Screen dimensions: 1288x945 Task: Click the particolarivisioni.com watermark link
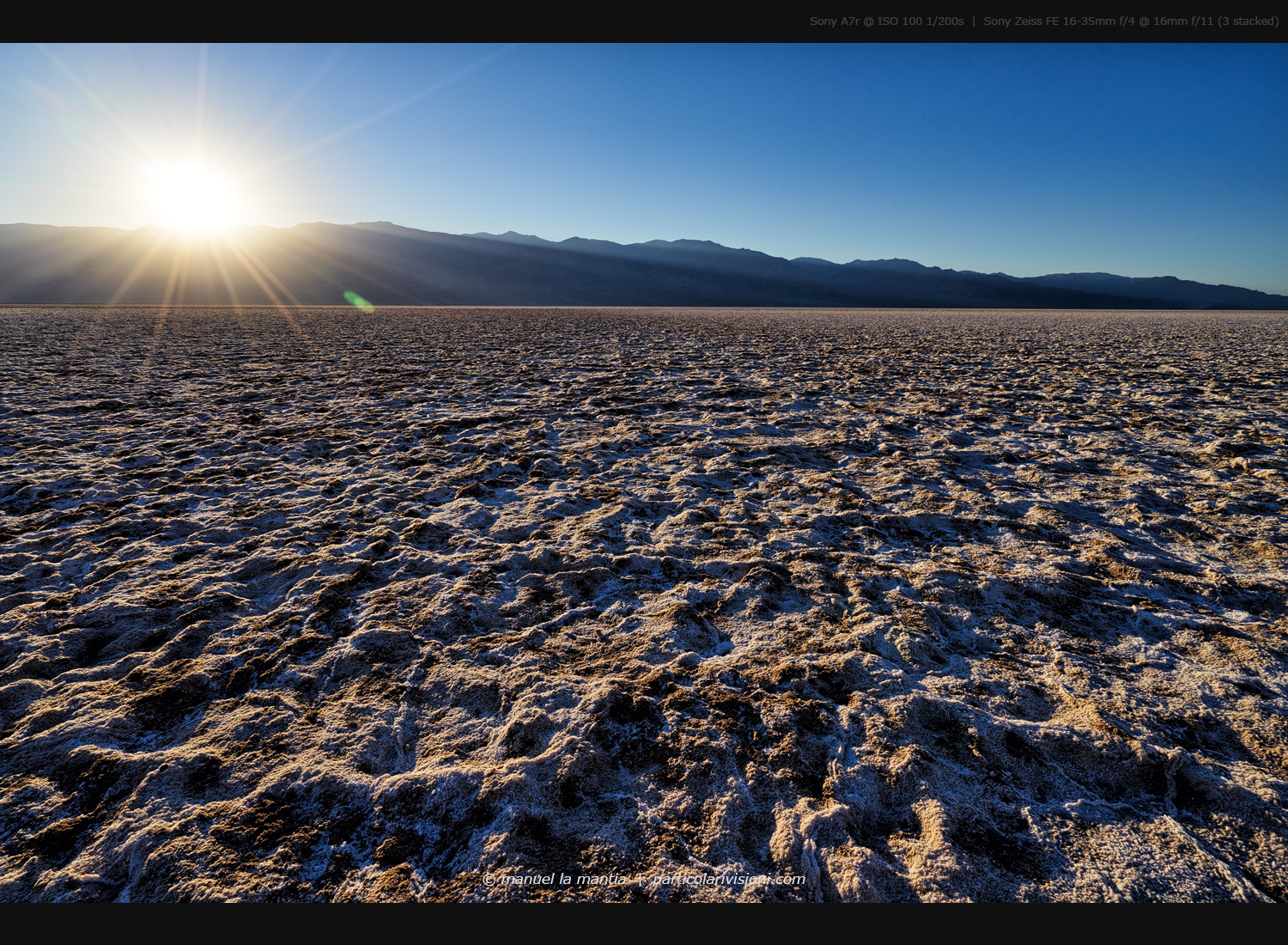point(728,879)
